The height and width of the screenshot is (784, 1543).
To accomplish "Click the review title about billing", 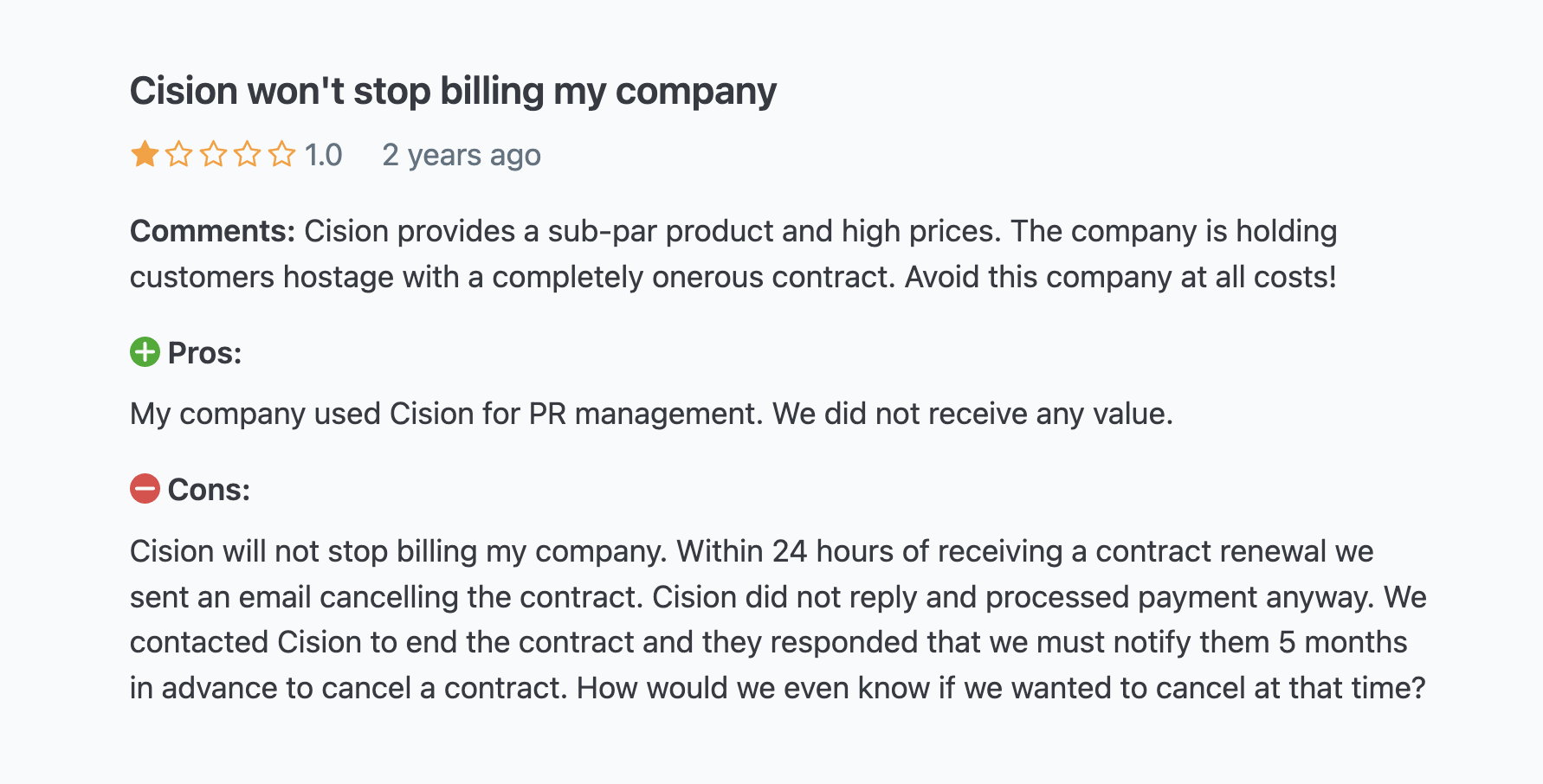I will coord(453,92).
